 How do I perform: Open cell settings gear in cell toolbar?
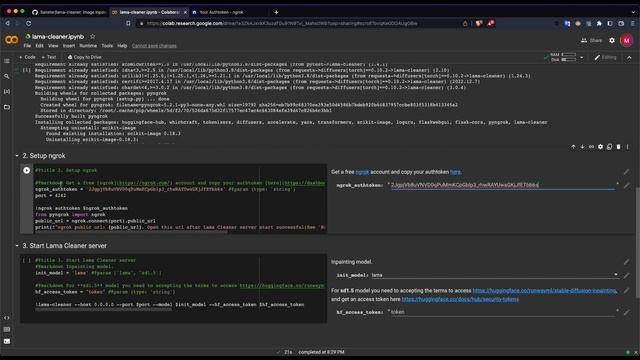(x=600, y=147)
